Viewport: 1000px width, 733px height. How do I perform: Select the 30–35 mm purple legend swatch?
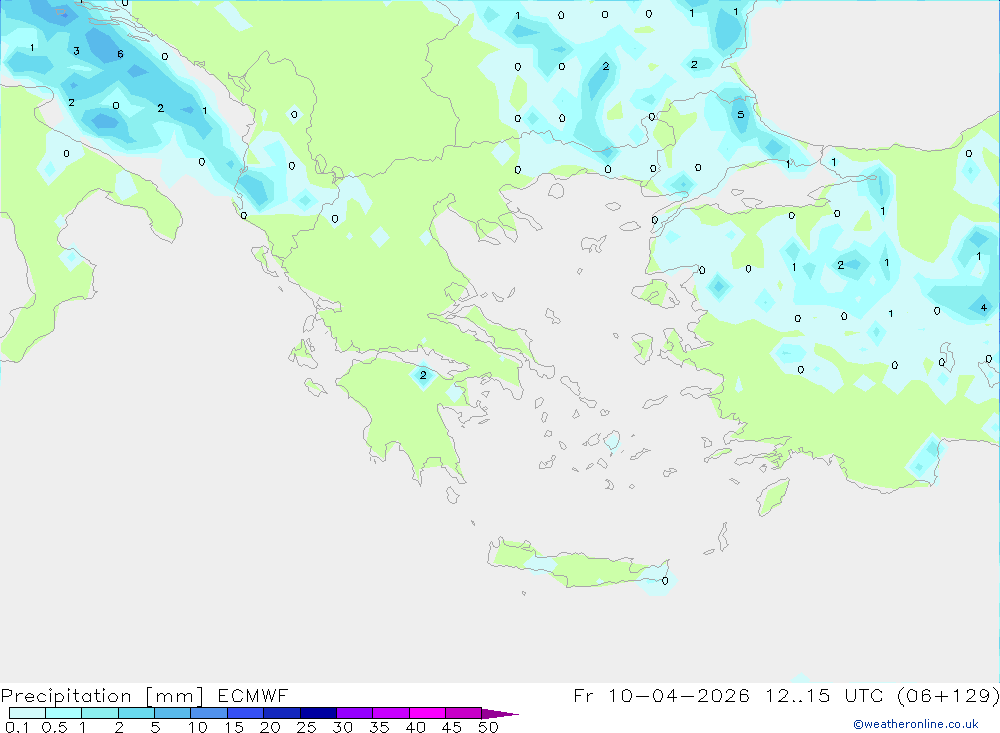click(355, 713)
